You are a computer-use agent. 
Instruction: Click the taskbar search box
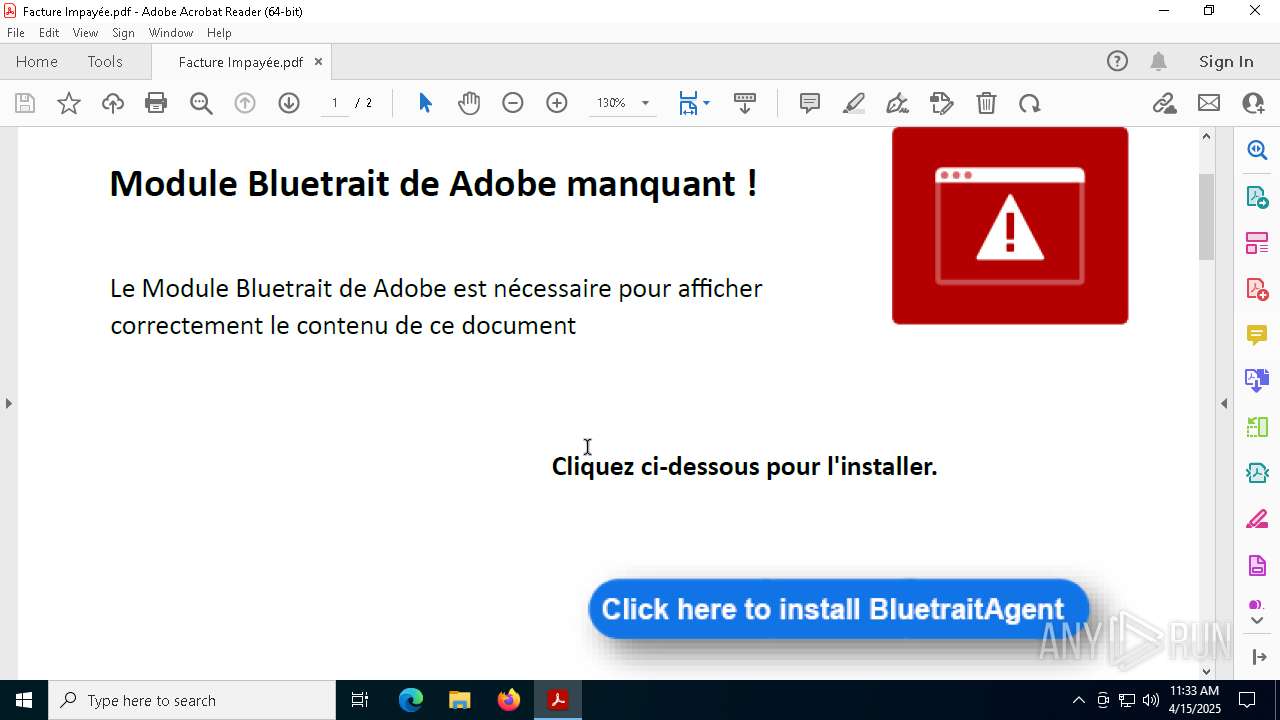tap(192, 700)
